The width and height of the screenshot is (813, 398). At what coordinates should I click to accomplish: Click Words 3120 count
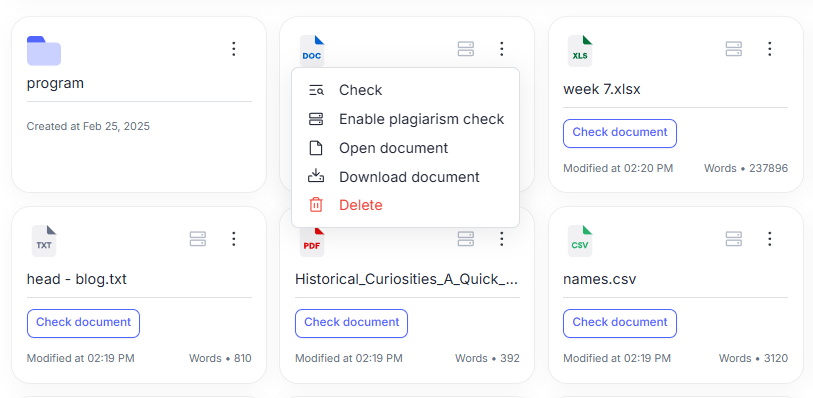click(x=753, y=359)
